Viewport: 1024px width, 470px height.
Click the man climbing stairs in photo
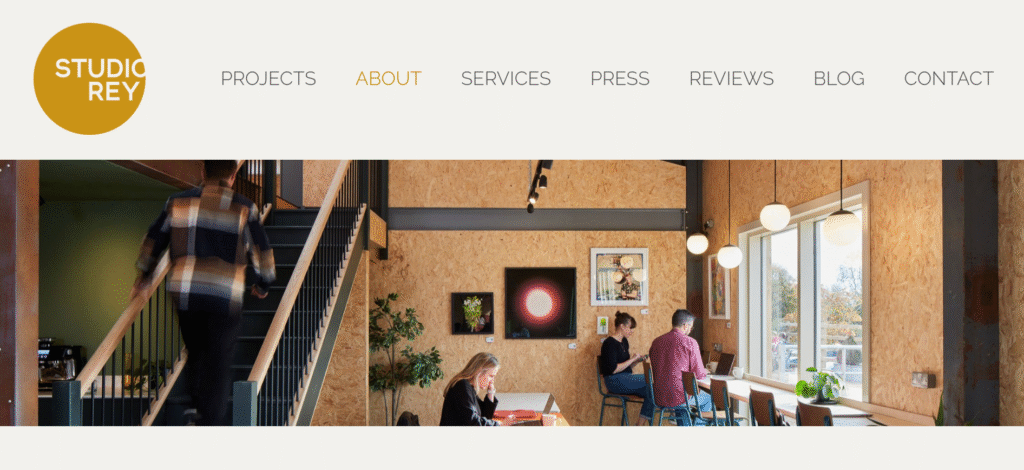(206, 287)
